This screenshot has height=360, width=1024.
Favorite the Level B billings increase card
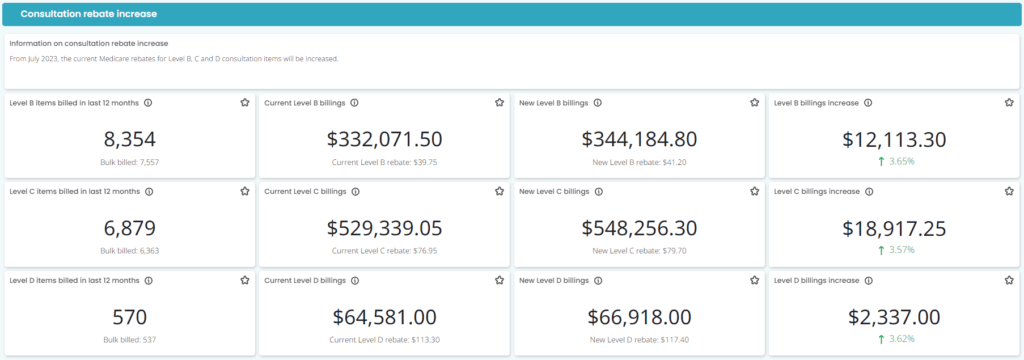point(1009,103)
